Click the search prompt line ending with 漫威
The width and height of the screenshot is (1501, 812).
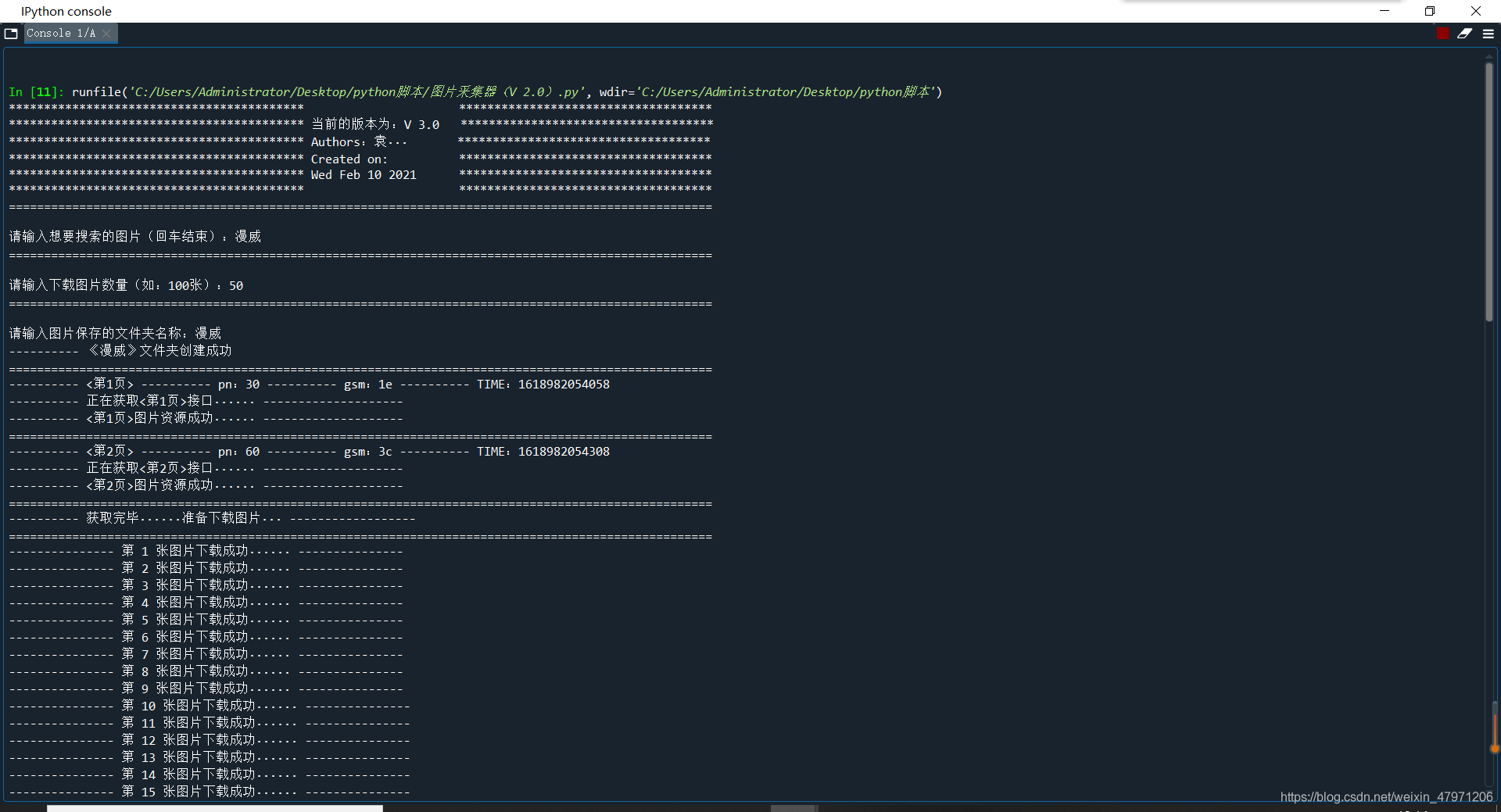click(x=135, y=236)
